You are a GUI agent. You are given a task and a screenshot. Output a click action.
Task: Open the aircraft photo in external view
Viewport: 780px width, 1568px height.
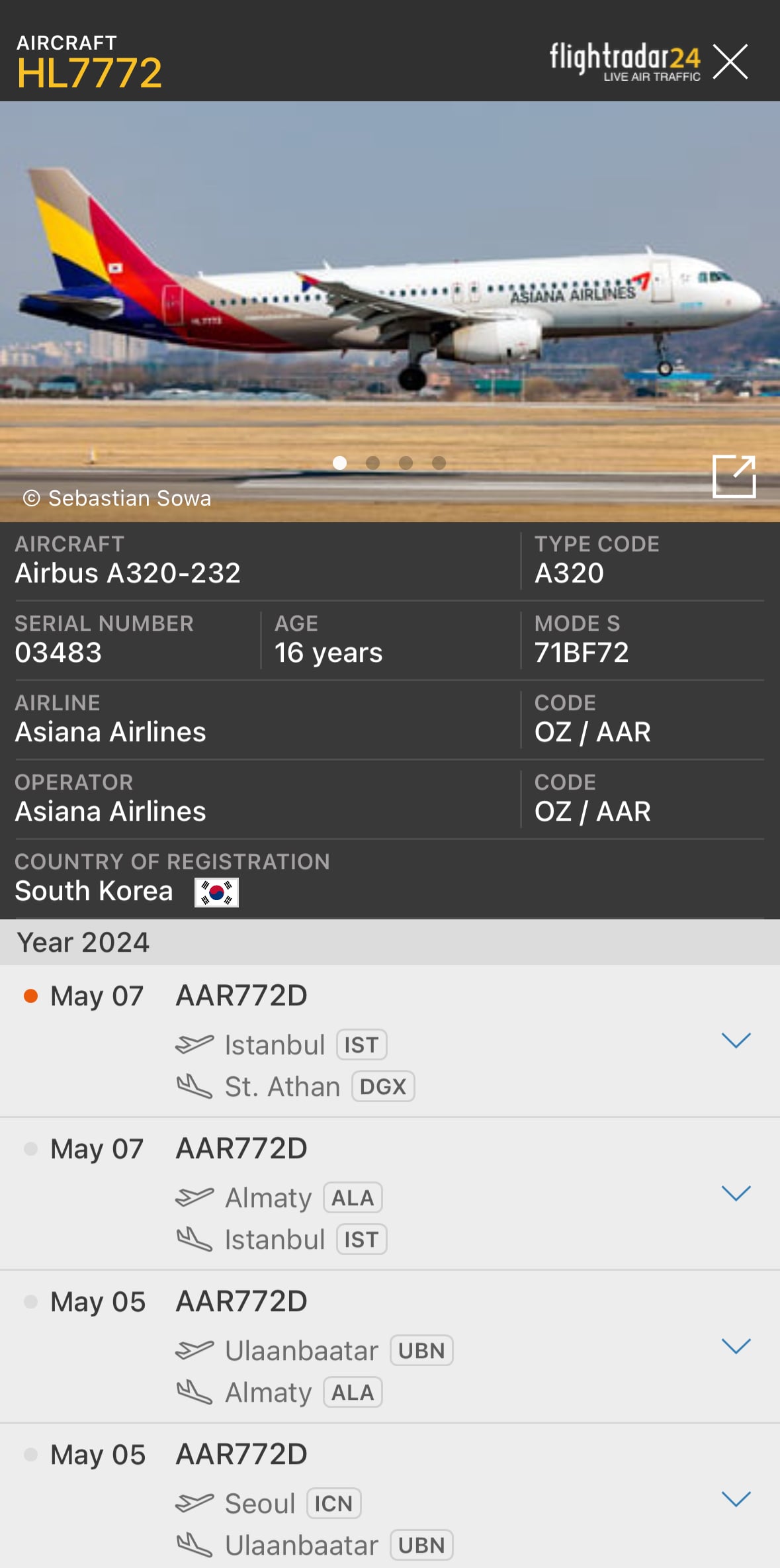point(734,476)
